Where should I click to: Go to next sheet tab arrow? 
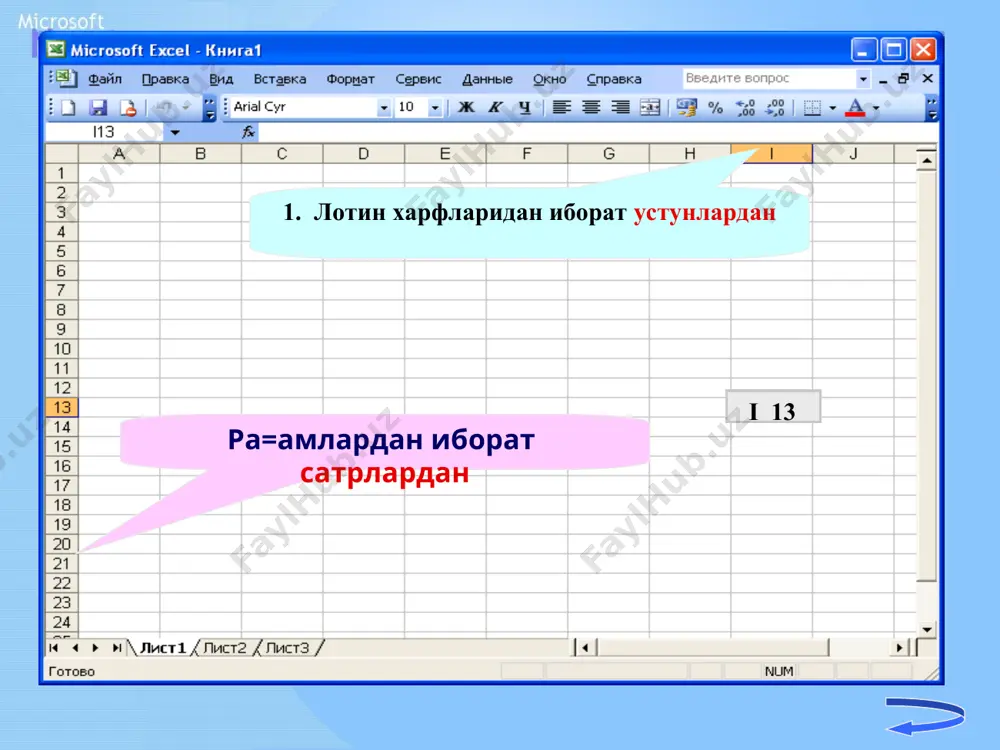click(96, 648)
